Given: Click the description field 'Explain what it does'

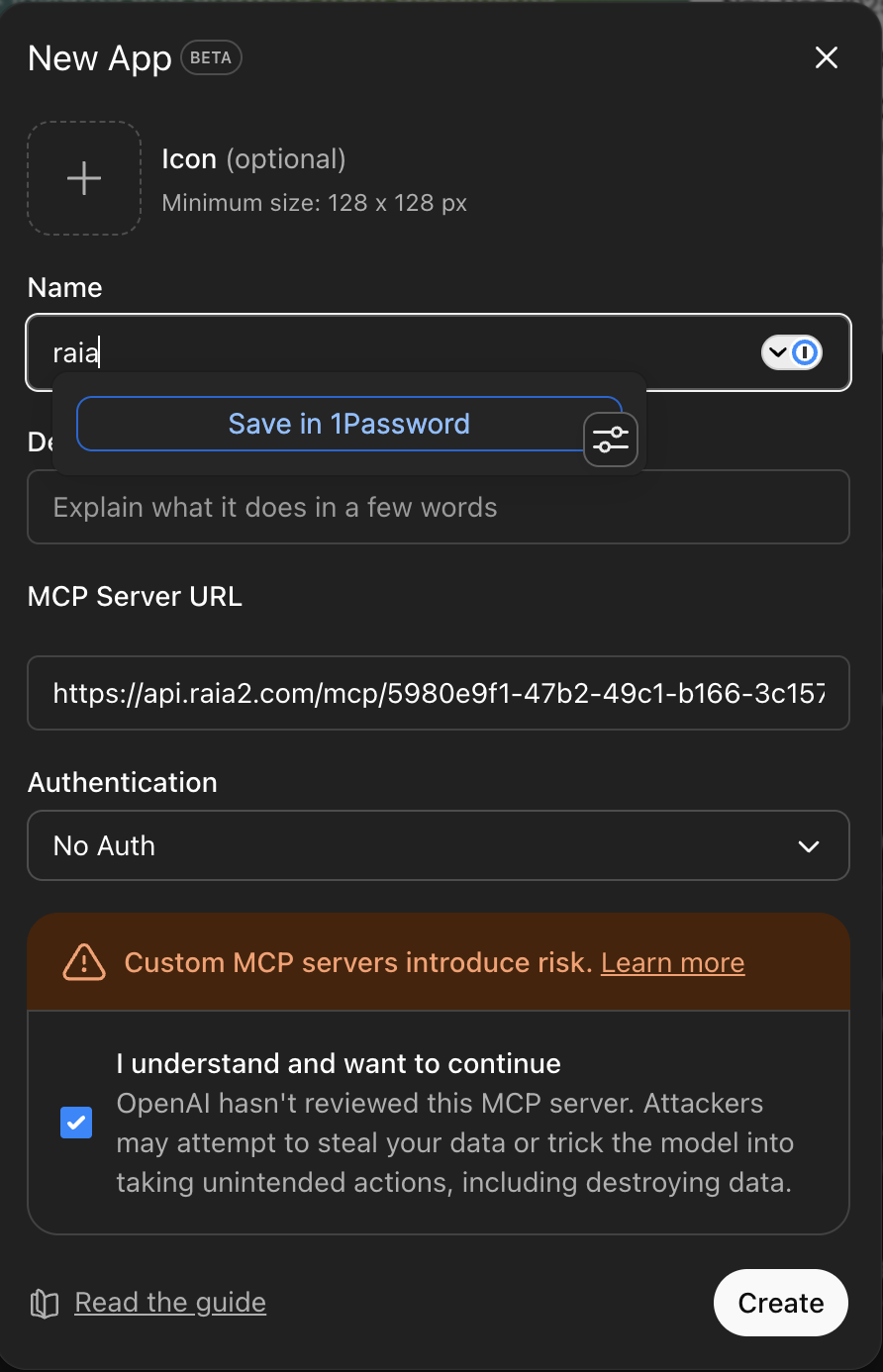Looking at the screenshot, I should (x=438, y=507).
